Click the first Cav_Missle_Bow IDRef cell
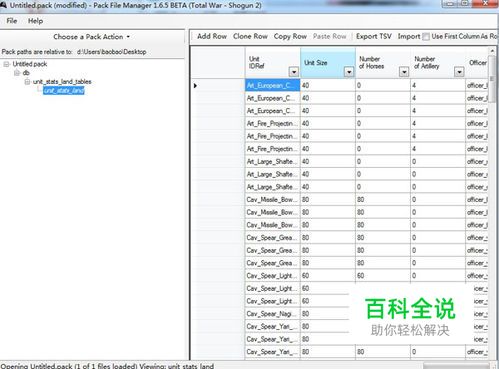499x369 pixels. click(x=272, y=200)
